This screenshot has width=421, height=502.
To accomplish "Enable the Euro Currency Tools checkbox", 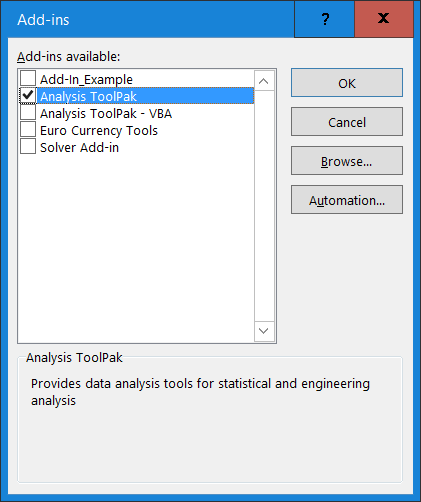I will click(x=28, y=129).
